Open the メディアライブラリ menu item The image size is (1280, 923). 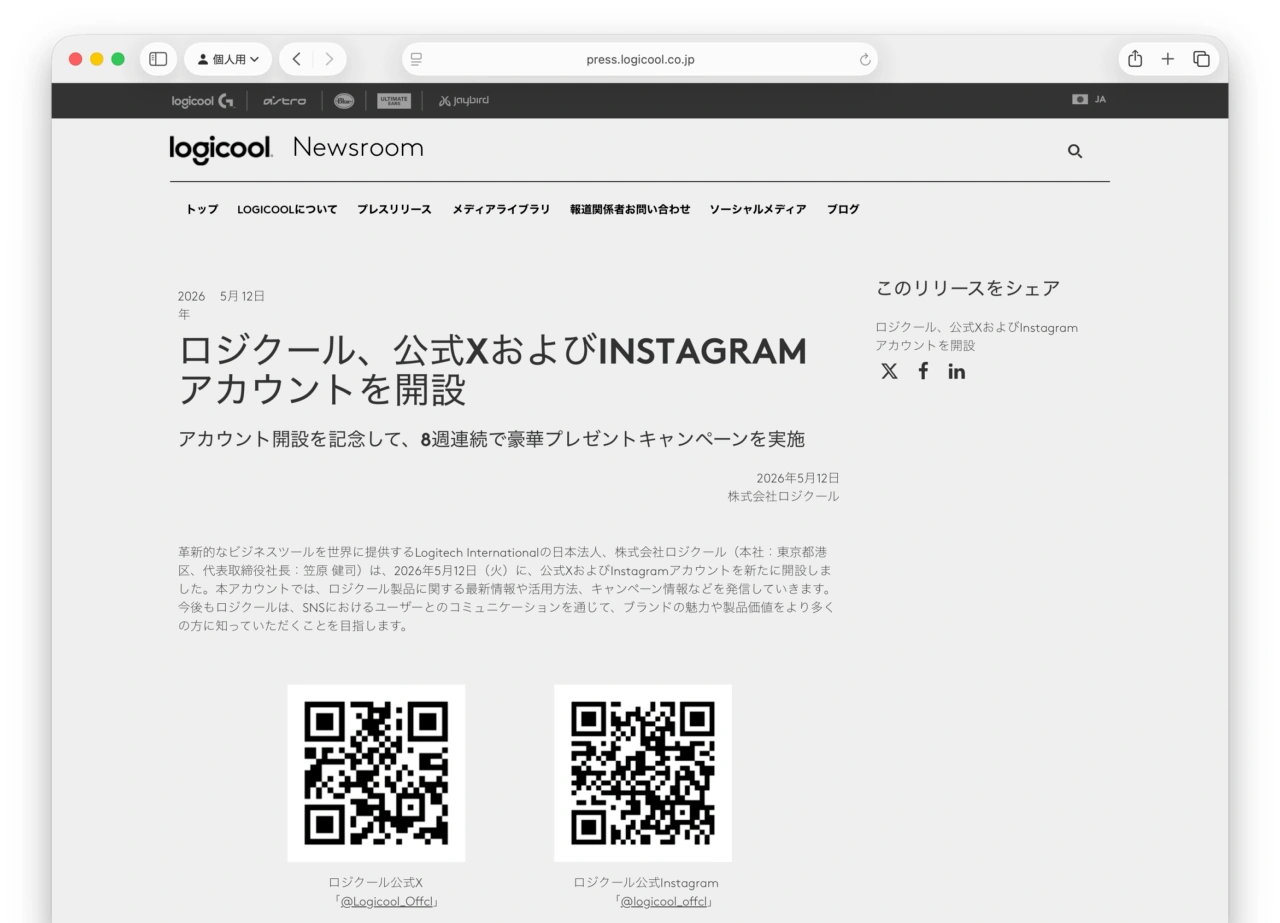(x=501, y=209)
